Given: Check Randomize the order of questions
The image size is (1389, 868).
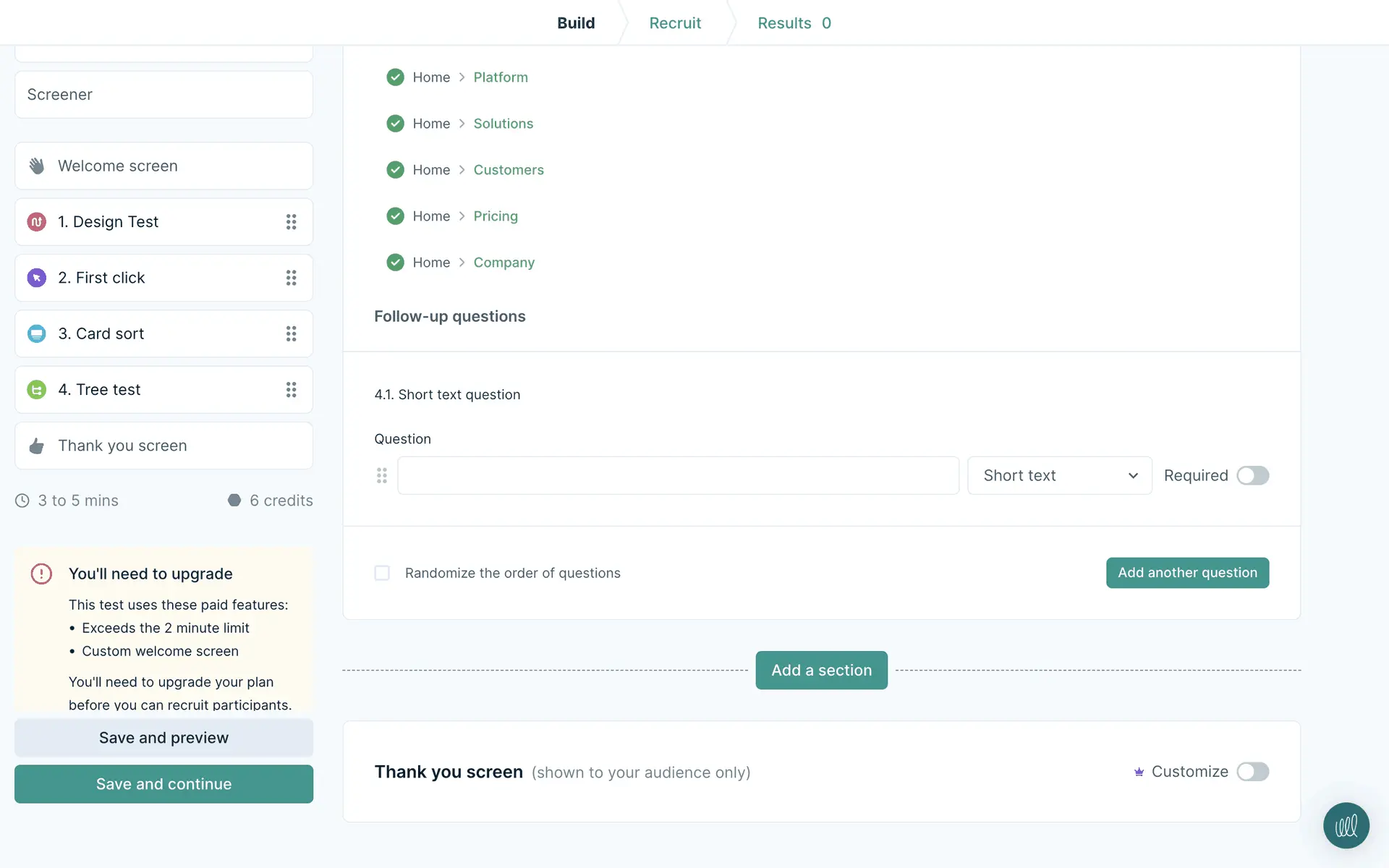Looking at the screenshot, I should [x=382, y=573].
